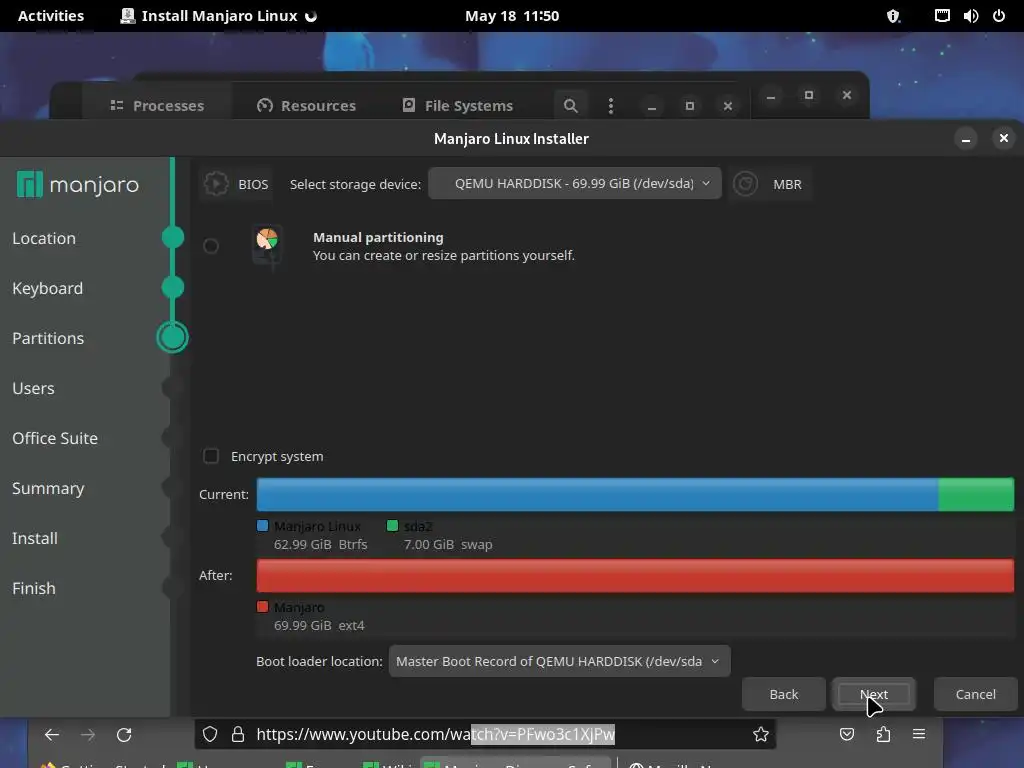Click the Manjaro logo in sidebar
The width and height of the screenshot is (1024, 768).
click(78, 185)
